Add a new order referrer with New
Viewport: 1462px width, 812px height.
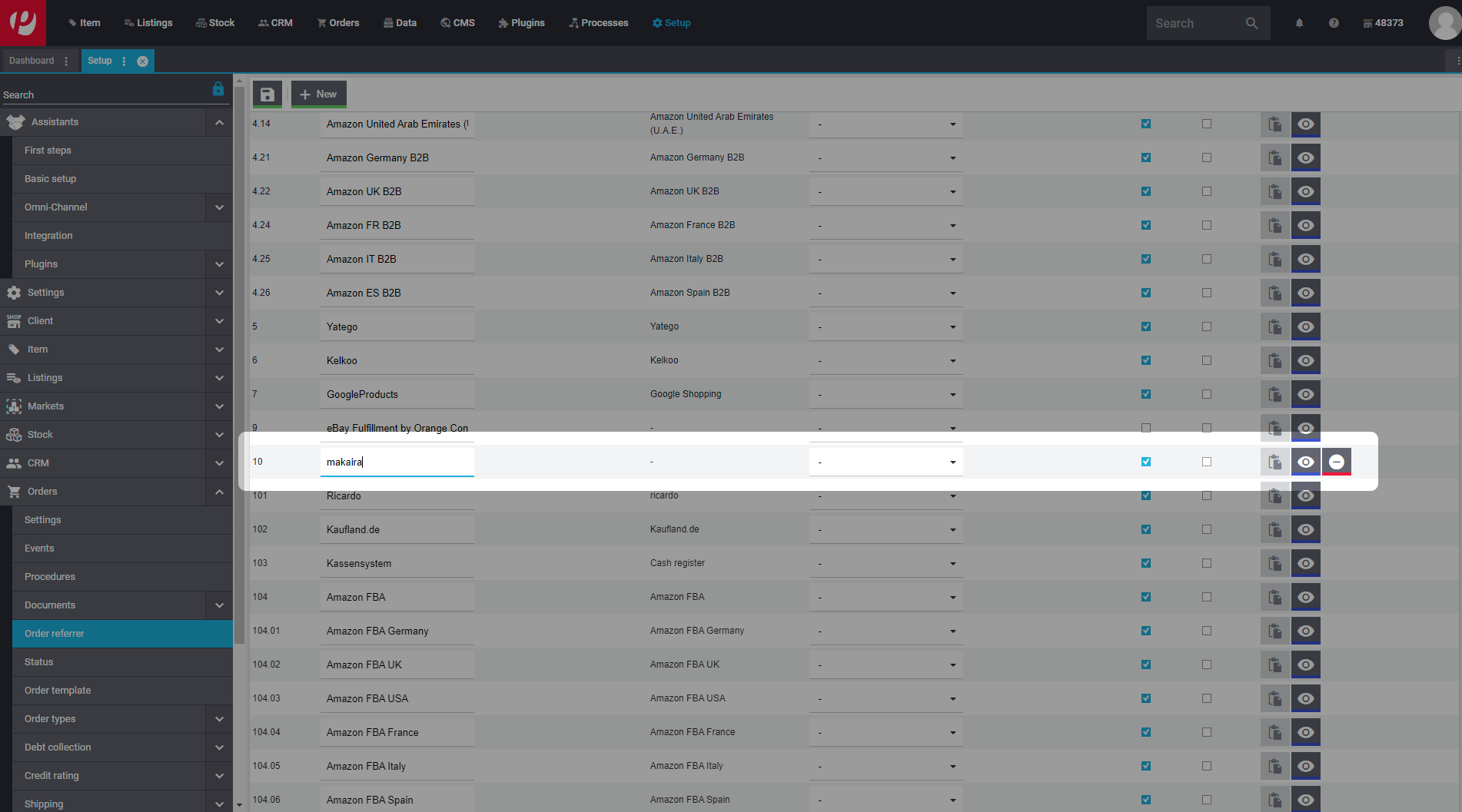pos(318,94)
